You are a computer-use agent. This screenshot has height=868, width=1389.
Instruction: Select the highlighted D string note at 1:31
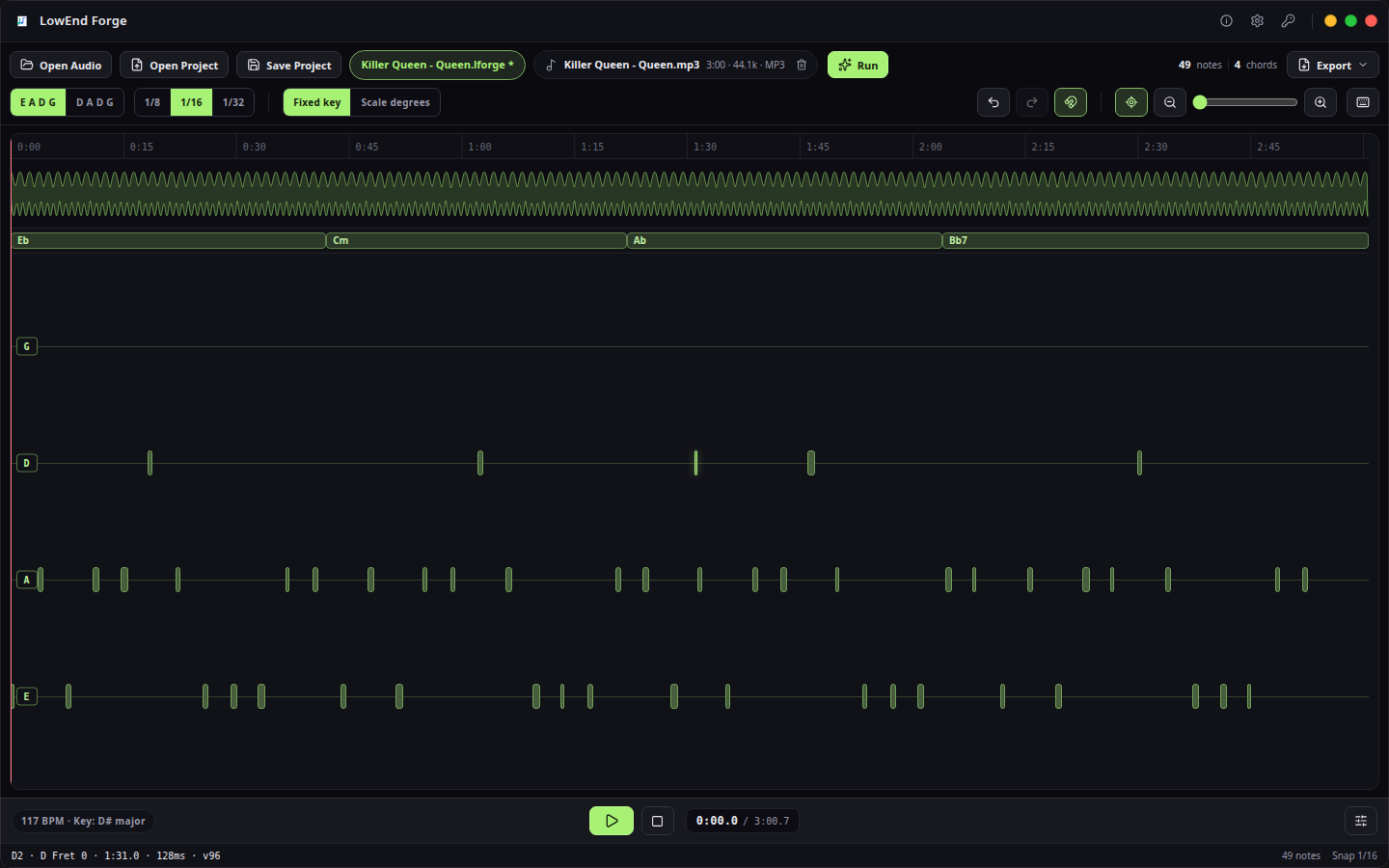(x=695, y=463)
